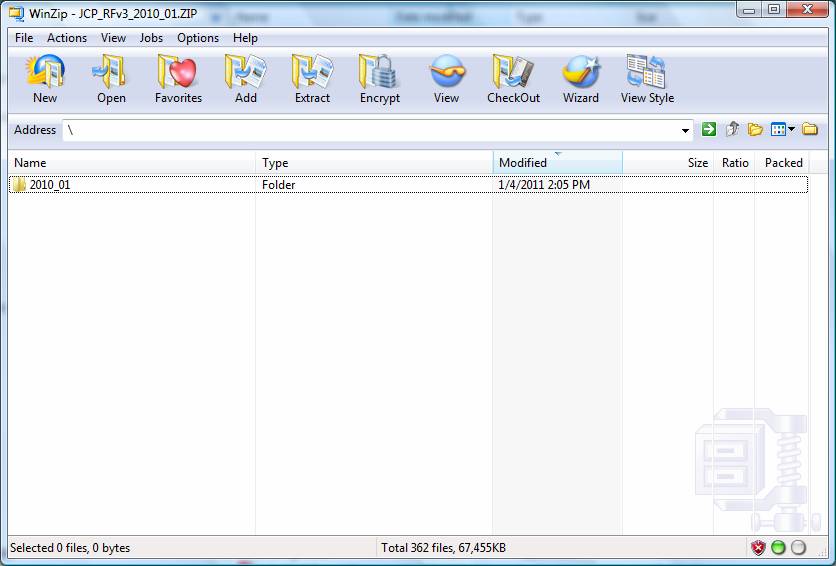Sort by the Name column header
This screenshot has width=836, height=566.
132,163
